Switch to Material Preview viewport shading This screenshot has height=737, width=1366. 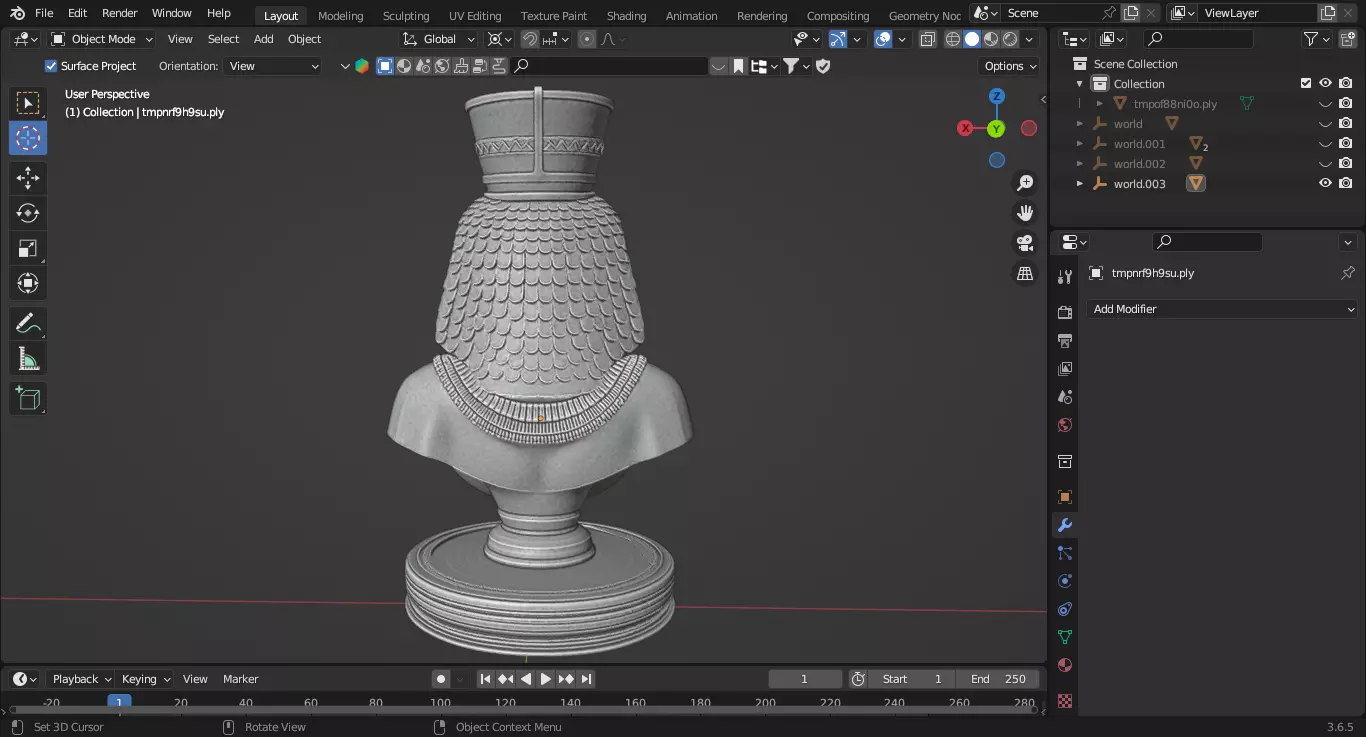[x=991, y=39]
